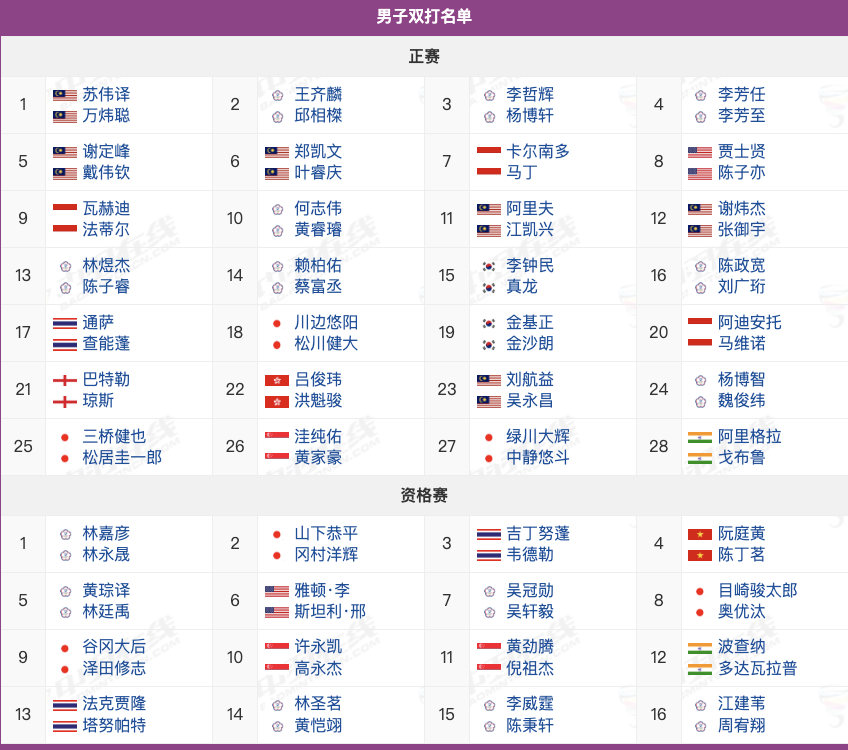Open player link 叶睿庆
The width and height of the screenshot is (848, 750).
[318, 172]
